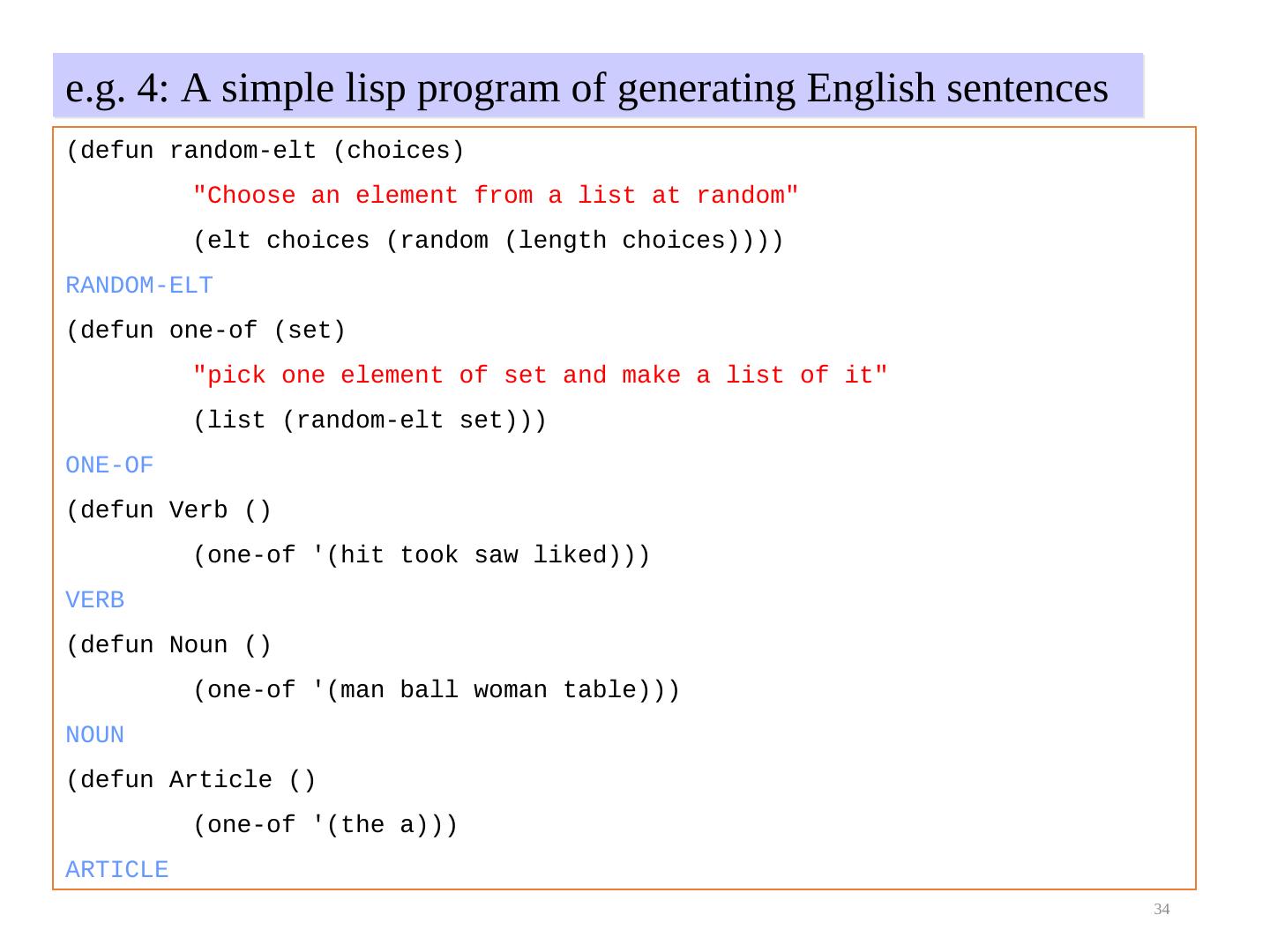Click the docstring "pick one element of set and make a list of it"
Screen dimensions: 1270x952
click(541, 376)
